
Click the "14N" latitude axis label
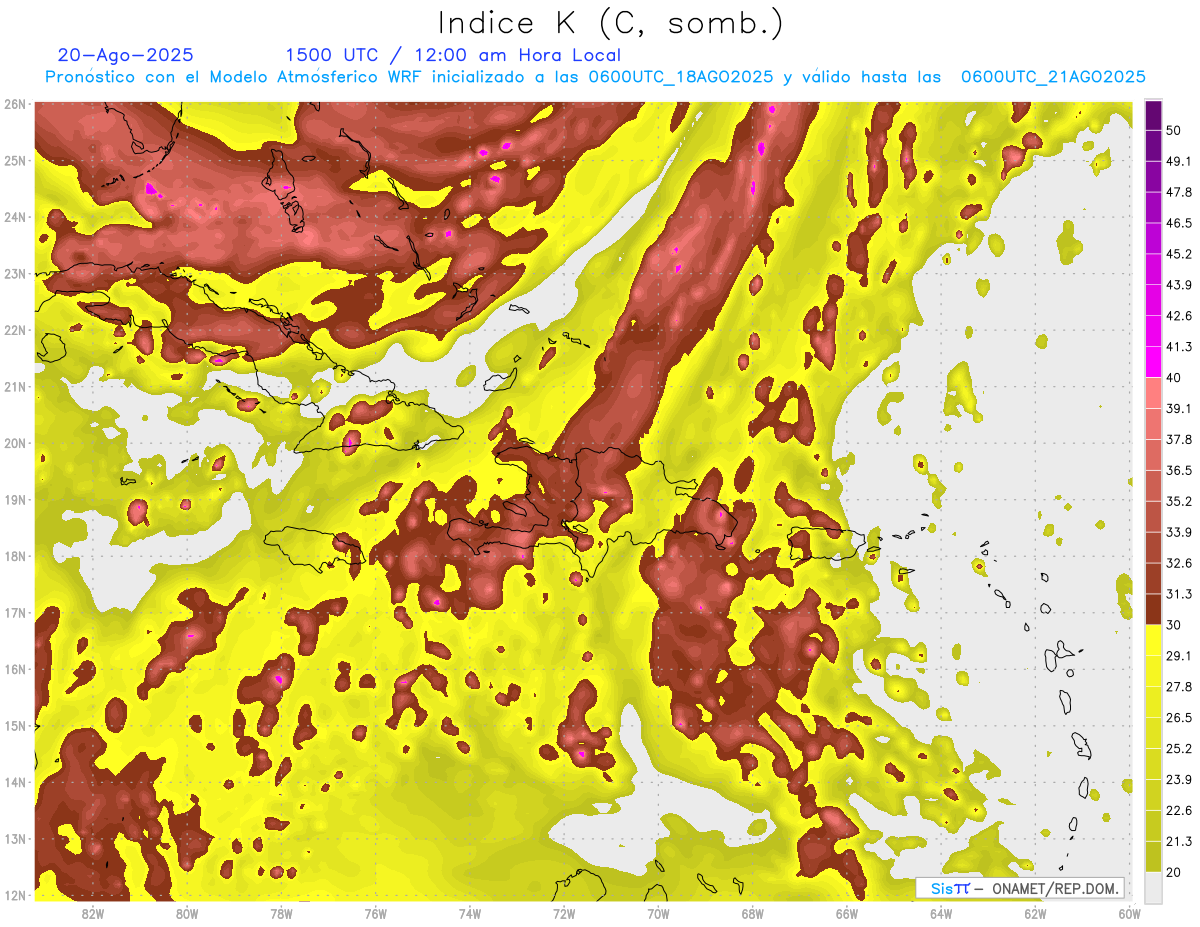(15, 782)
